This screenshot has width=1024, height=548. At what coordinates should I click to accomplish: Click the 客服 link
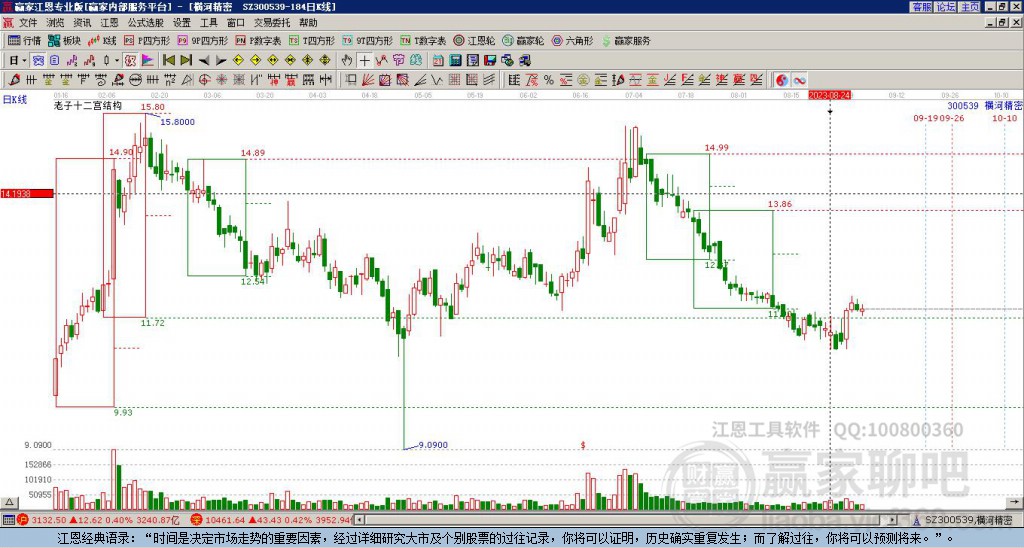coord(922,7)
